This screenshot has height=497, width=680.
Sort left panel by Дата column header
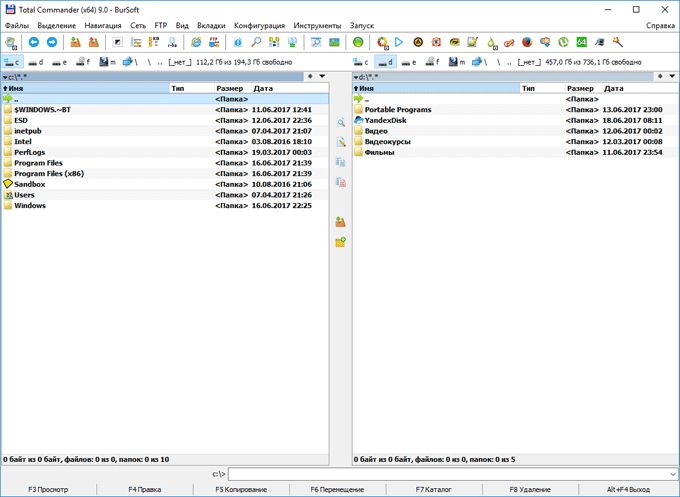tap(290, 88)
